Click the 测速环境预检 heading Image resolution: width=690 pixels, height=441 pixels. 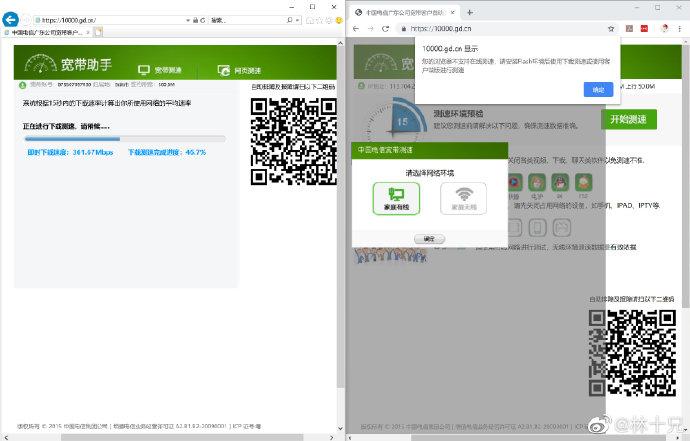point(458,114)
